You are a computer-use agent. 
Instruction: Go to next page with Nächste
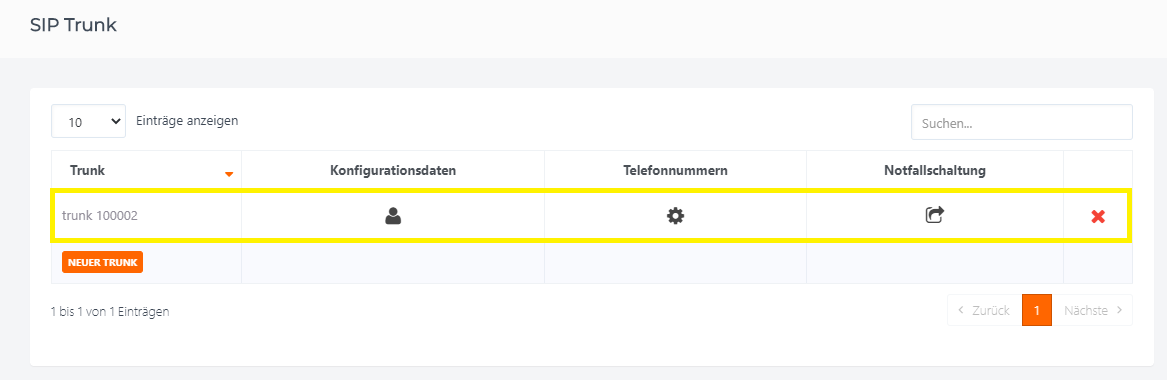tap(1093, 310)
